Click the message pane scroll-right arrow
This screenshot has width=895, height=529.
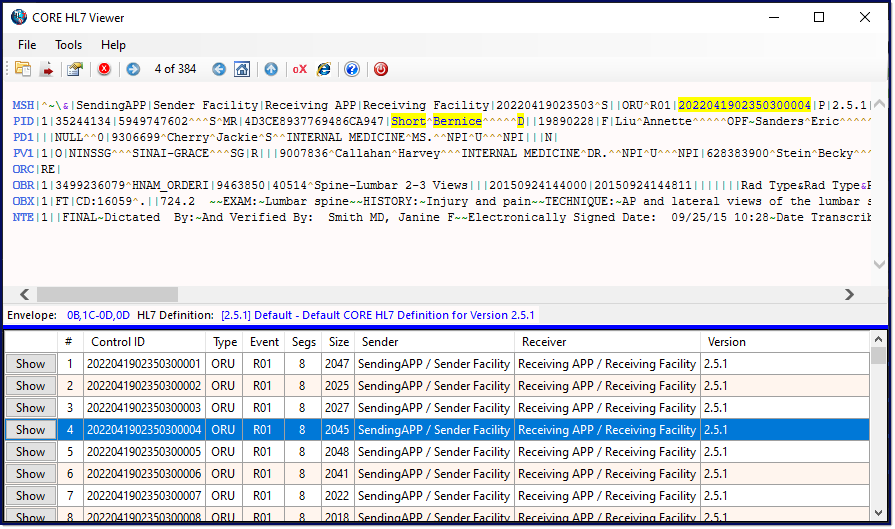click(849, 294)
